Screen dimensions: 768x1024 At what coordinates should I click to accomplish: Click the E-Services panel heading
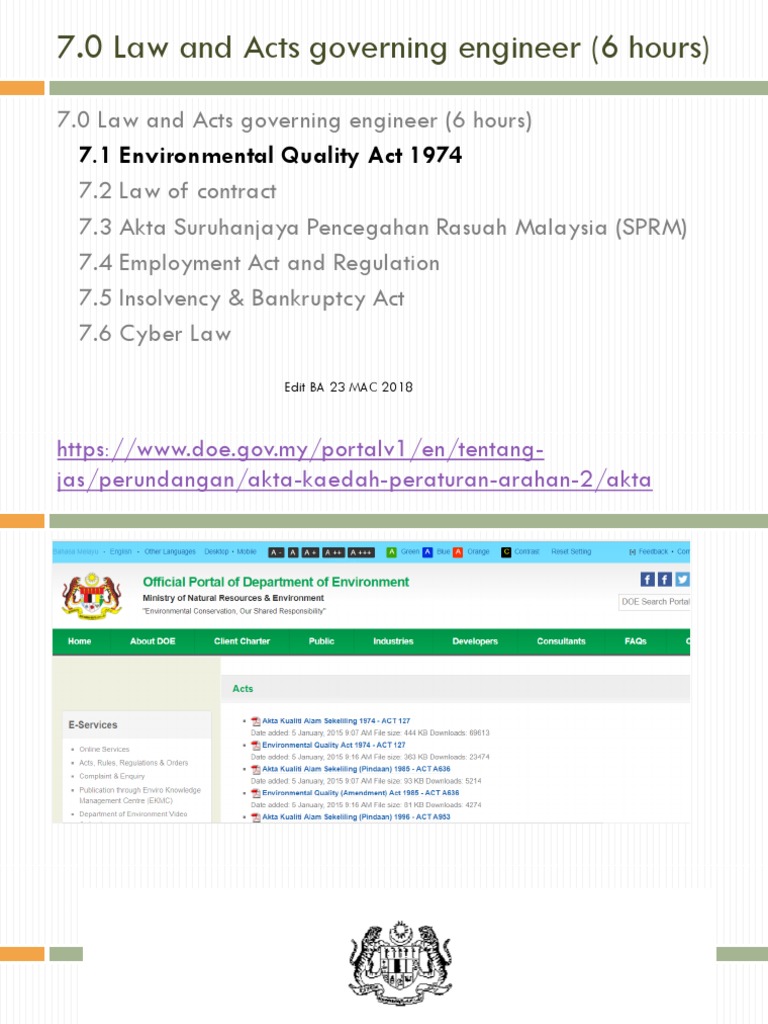click(93, 725)
